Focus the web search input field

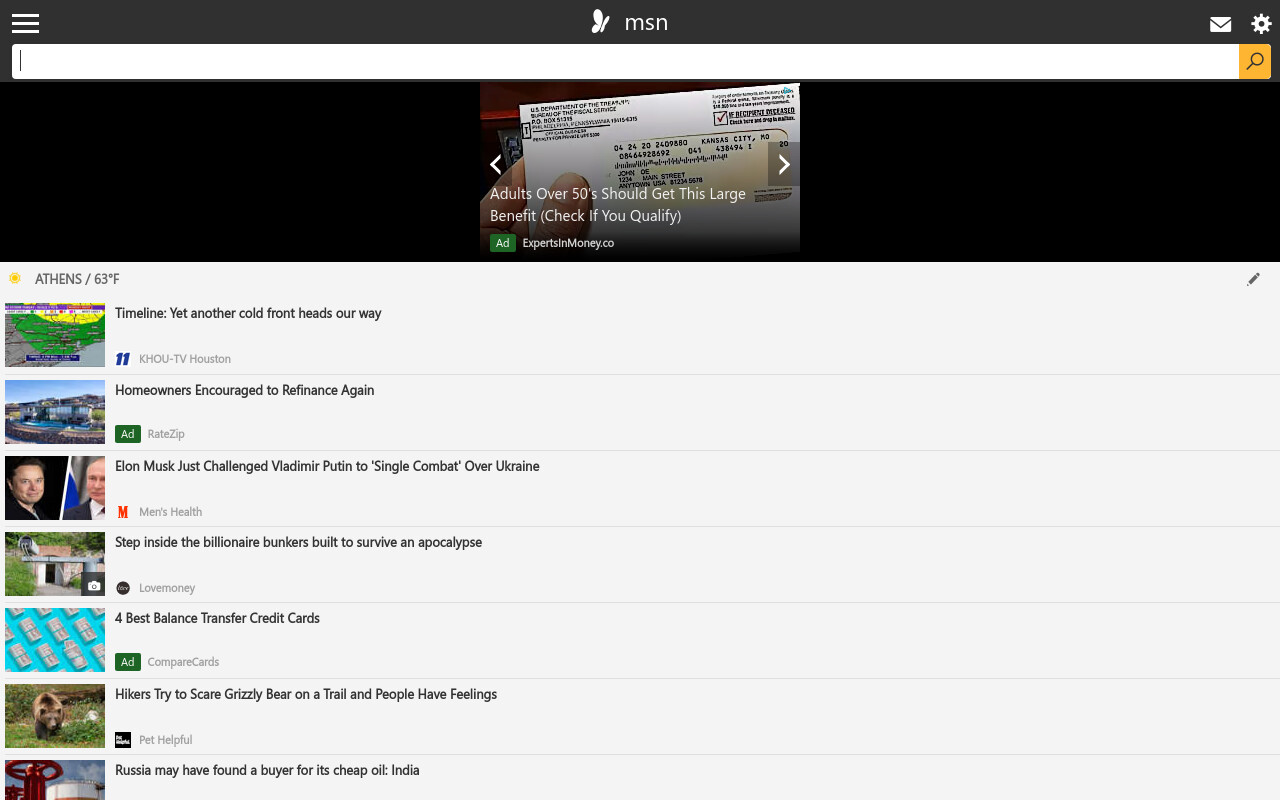[x=625, y=61]
